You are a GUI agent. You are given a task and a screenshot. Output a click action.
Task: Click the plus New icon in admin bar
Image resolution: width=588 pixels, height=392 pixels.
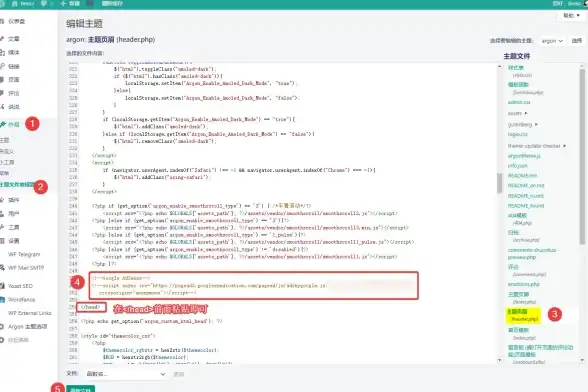[63, 3]
